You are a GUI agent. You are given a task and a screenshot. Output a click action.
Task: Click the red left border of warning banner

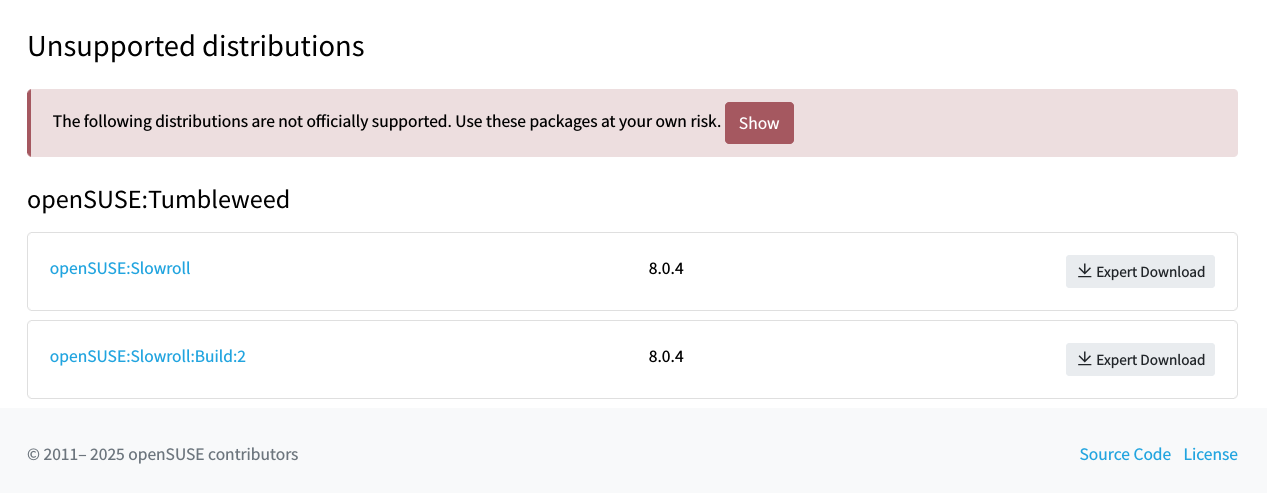[x=29, y=123]
